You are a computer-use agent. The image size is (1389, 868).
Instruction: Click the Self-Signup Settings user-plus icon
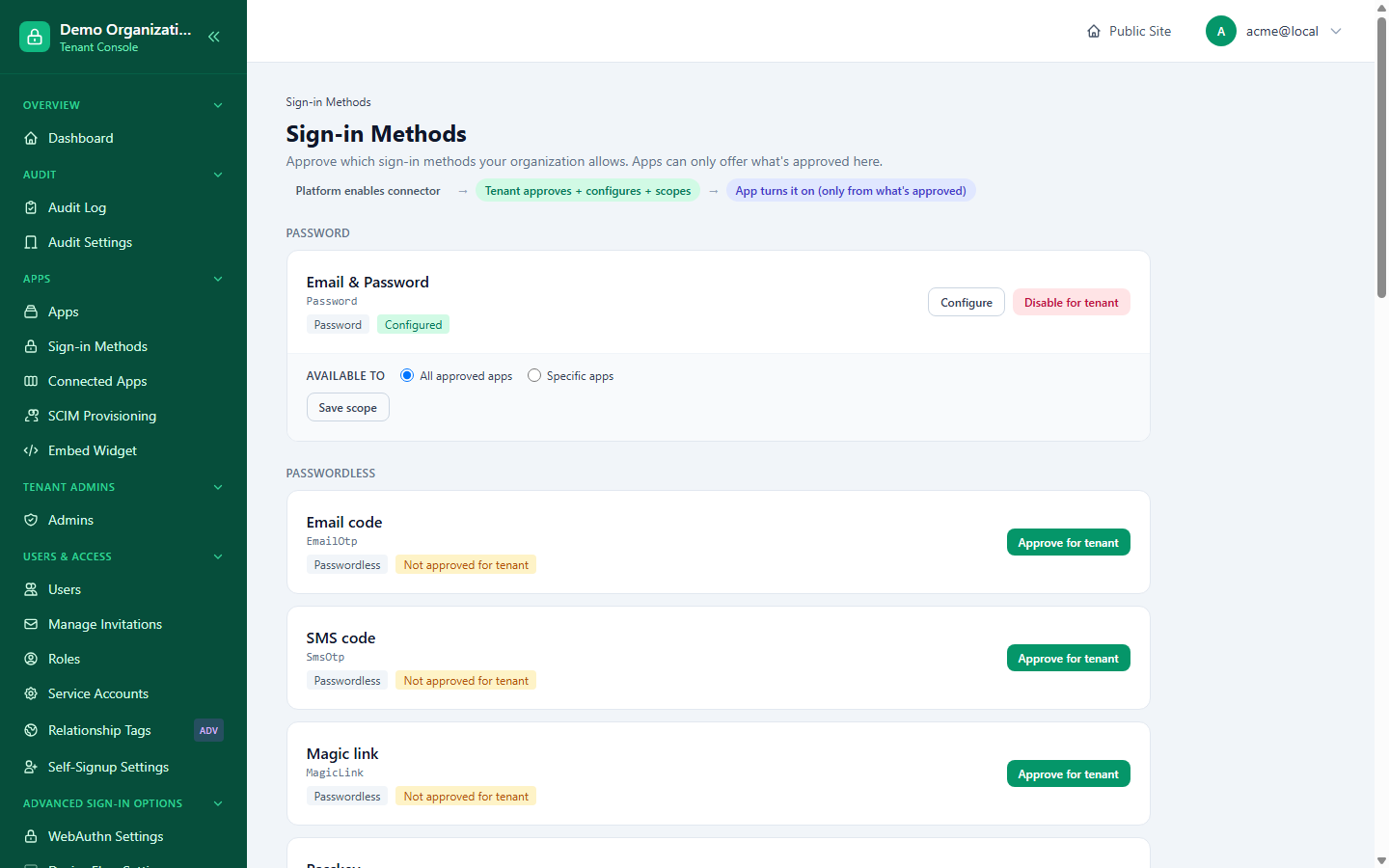pos(31,767)
